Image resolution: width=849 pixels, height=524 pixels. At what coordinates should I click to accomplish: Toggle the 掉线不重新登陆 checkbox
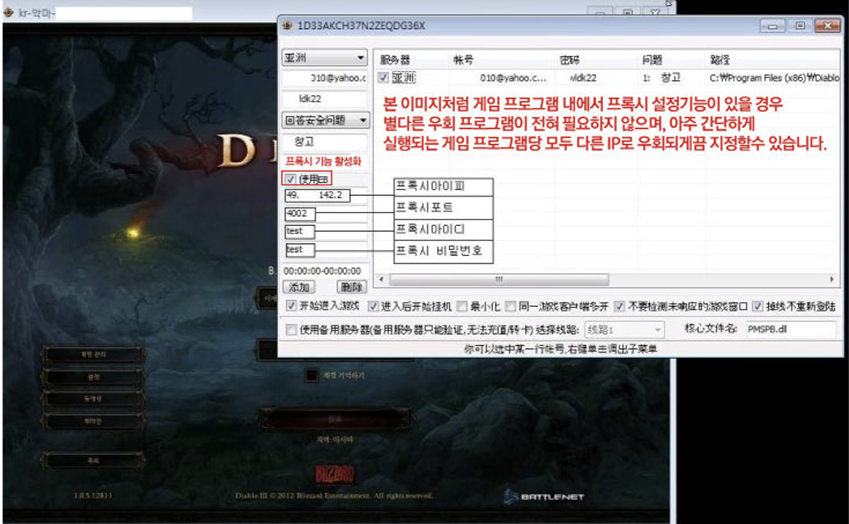[x=757, y=306]
